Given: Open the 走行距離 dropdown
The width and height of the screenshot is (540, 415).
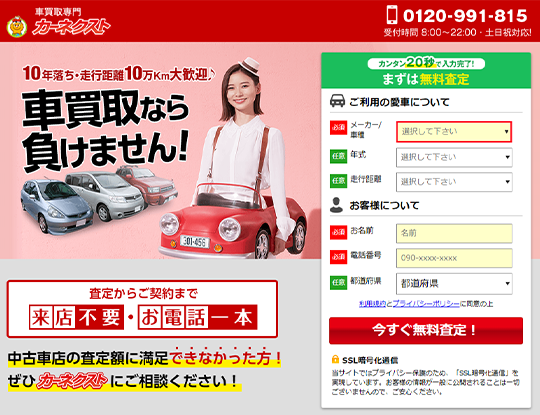Looking at the screenshot, I should tap(454, 182).
